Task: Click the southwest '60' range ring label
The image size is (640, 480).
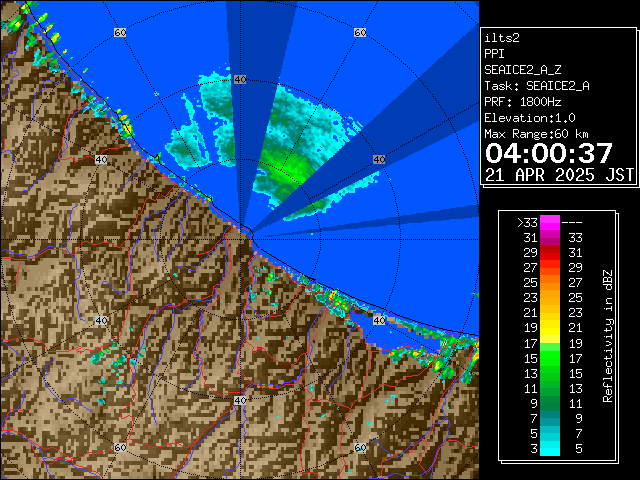Action: (x=120, y=447)
